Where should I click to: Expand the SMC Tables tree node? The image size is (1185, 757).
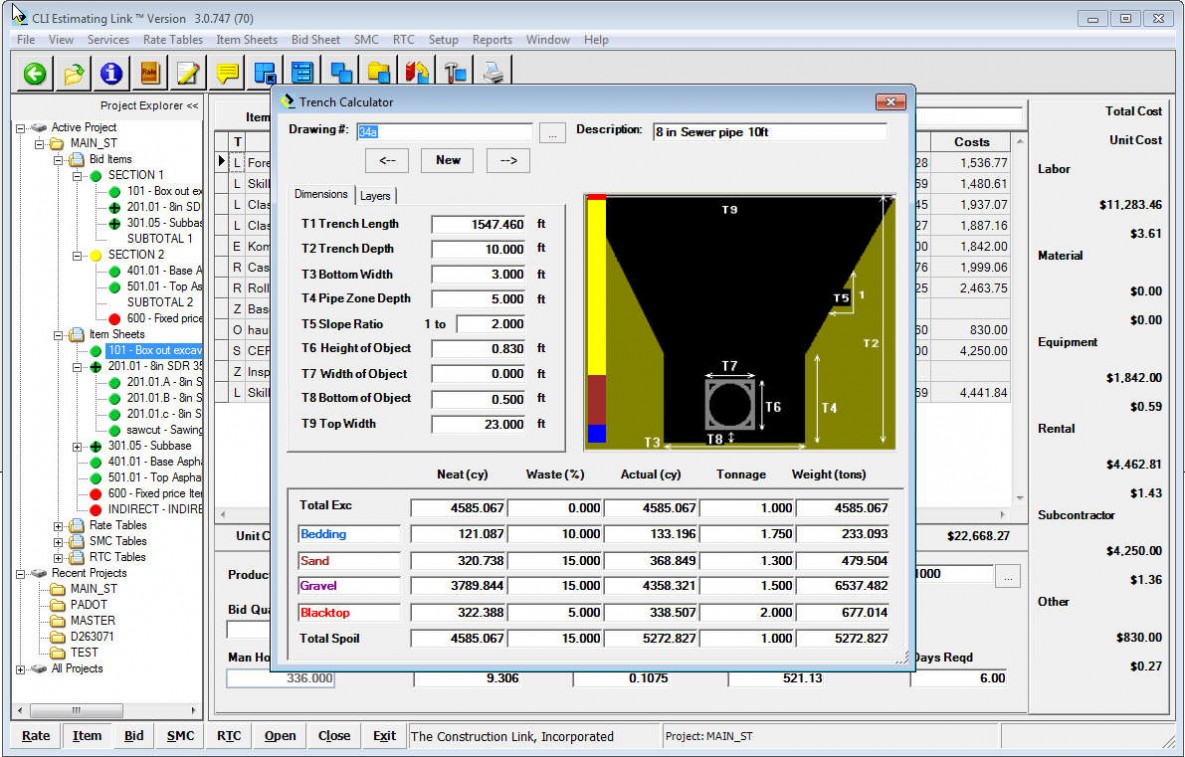[58, 542]
